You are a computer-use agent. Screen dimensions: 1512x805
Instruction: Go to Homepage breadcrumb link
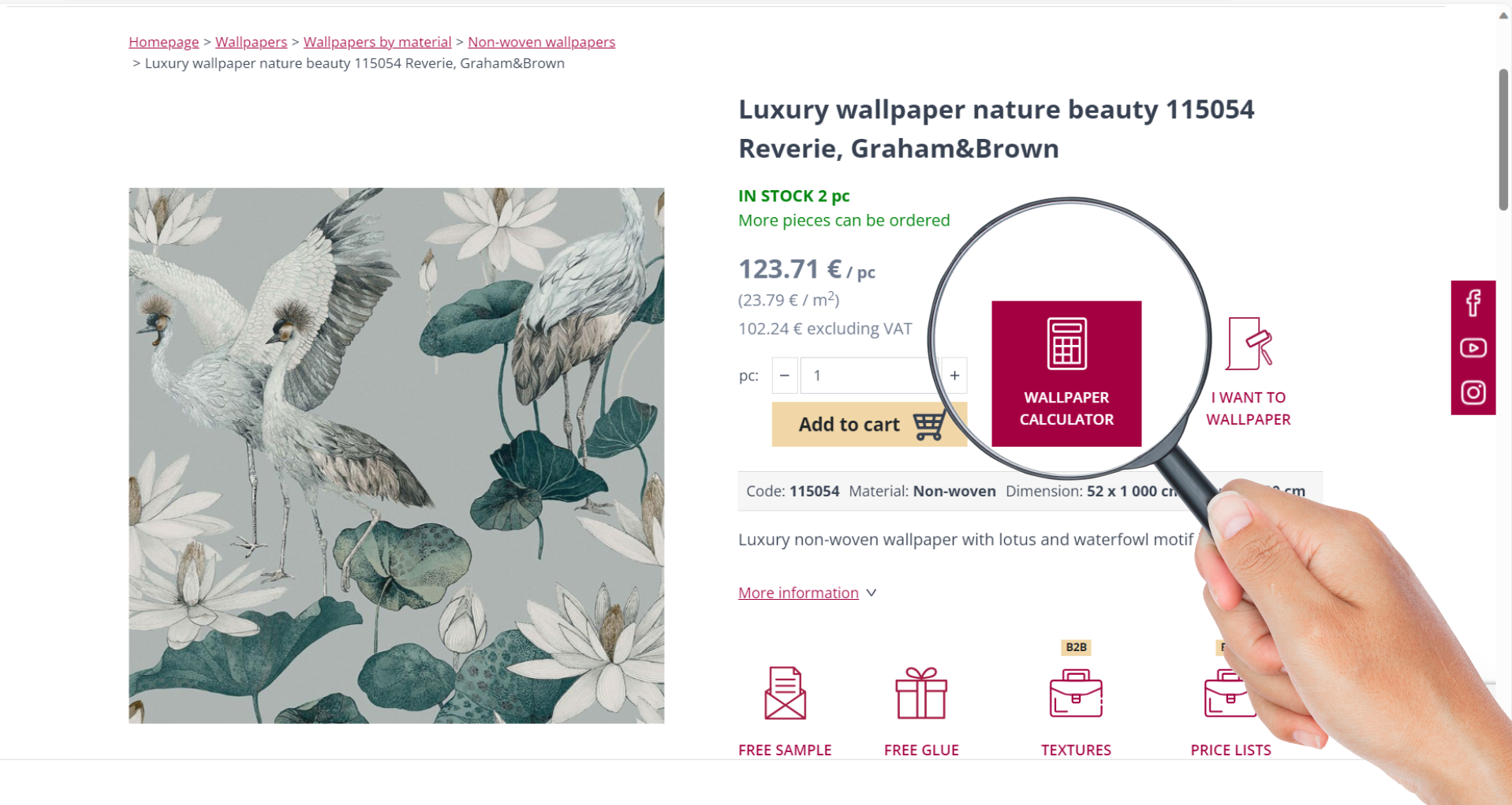[163, 42]
